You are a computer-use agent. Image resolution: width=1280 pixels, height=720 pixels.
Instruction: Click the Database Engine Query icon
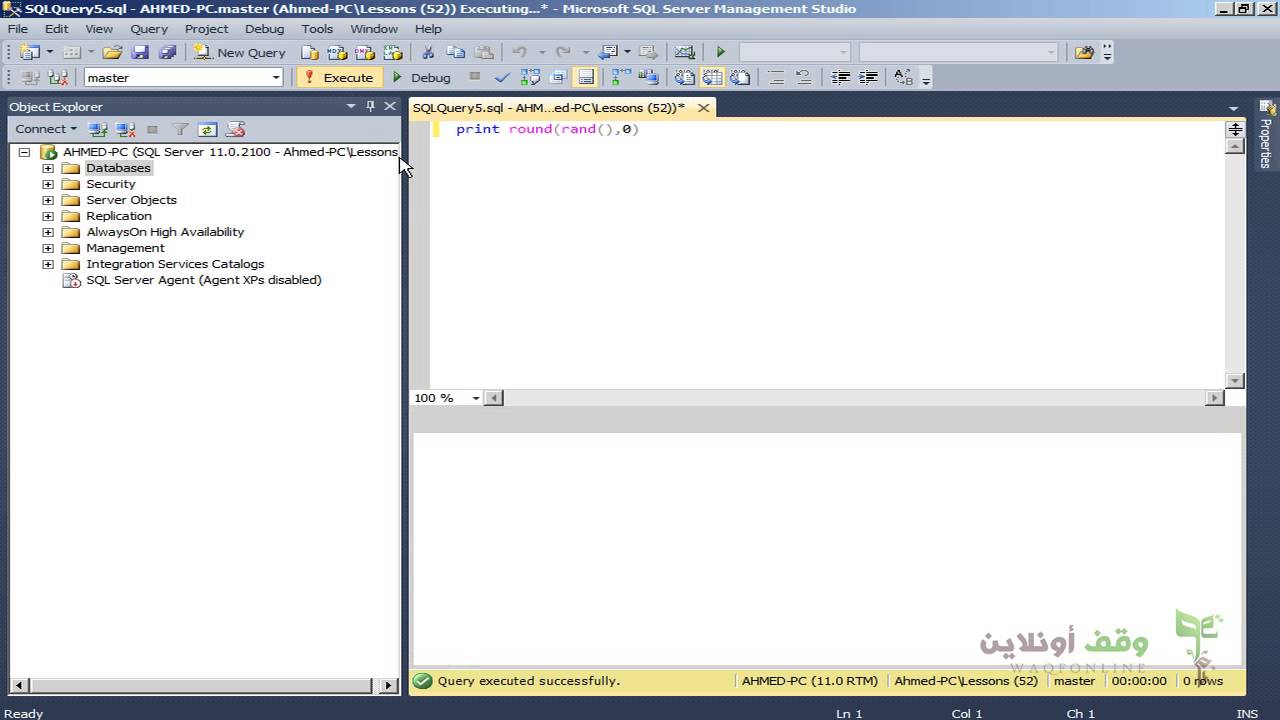point(310,52)
